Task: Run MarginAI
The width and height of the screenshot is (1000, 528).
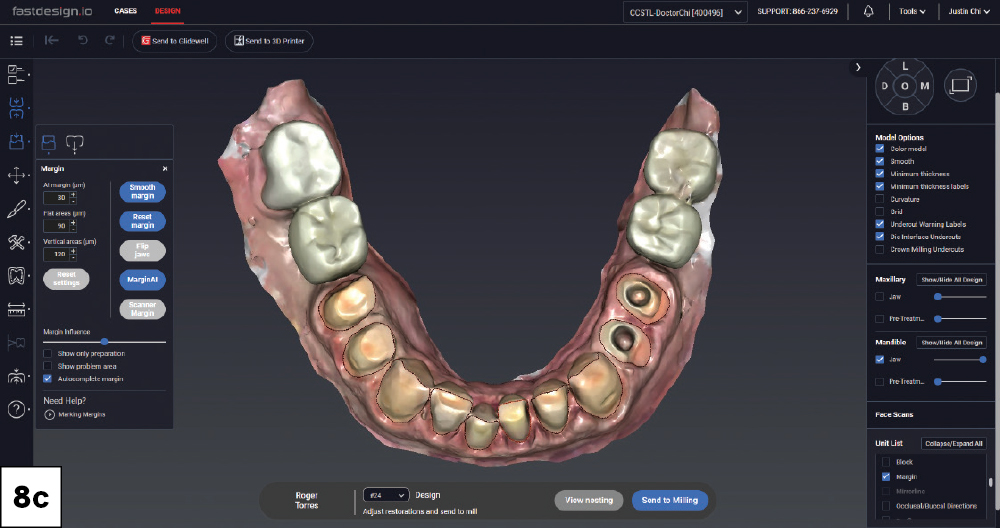Action: pos(142,279)
